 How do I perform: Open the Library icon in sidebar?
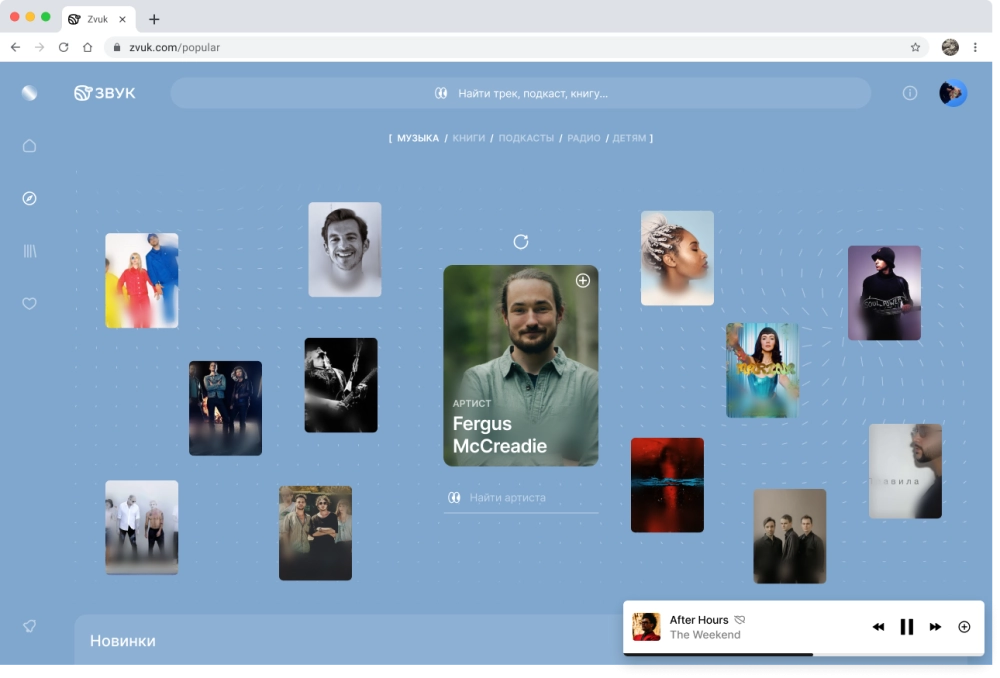[29, 251]
